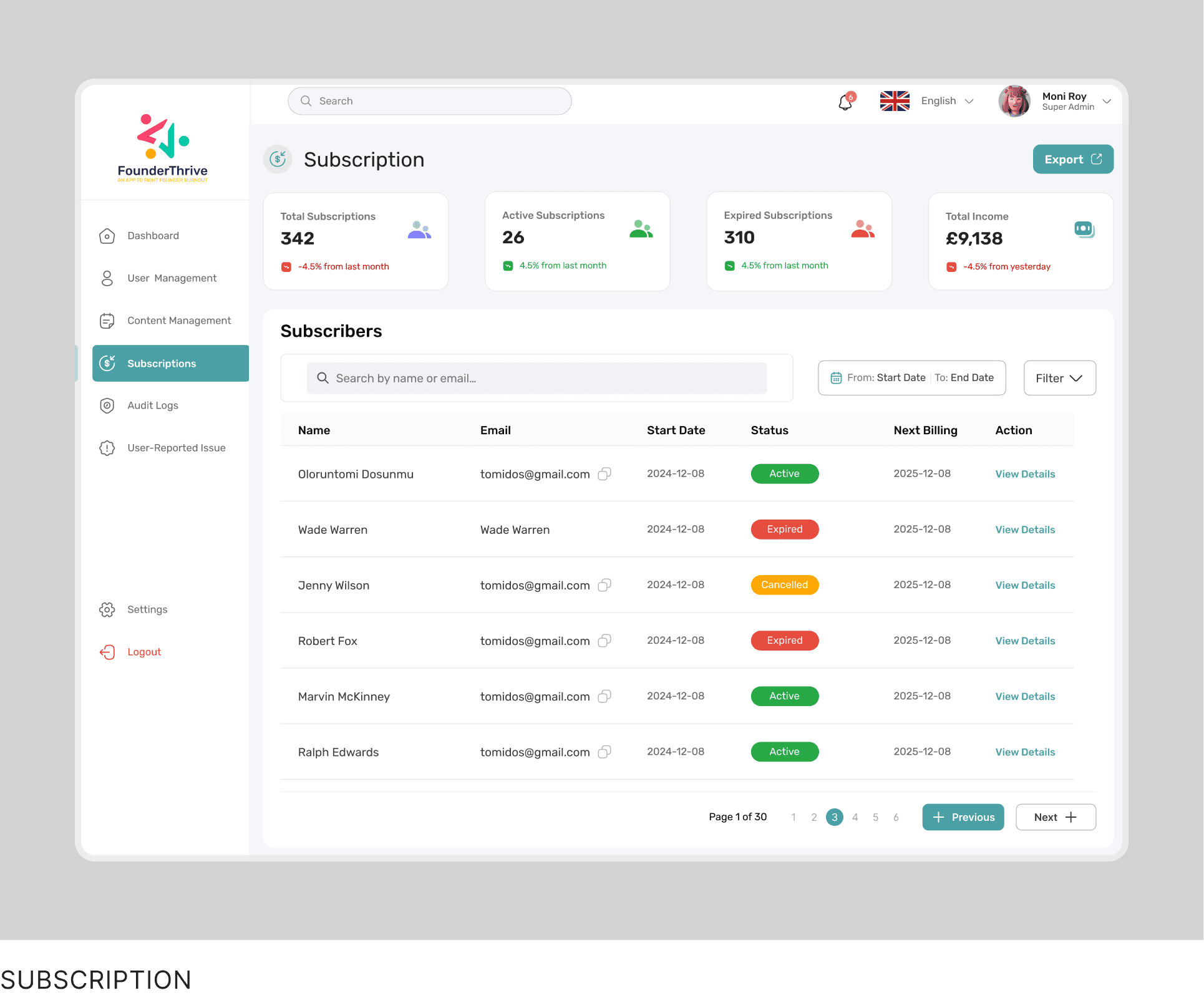Click copy icon in Ralph Edwards row
Viewport: 1204px width, 998px height.
coord(604,752)
